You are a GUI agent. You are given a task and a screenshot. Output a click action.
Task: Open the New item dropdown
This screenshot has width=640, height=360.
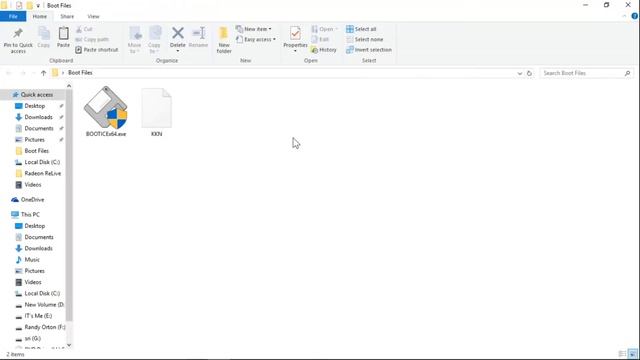(253, 29)
